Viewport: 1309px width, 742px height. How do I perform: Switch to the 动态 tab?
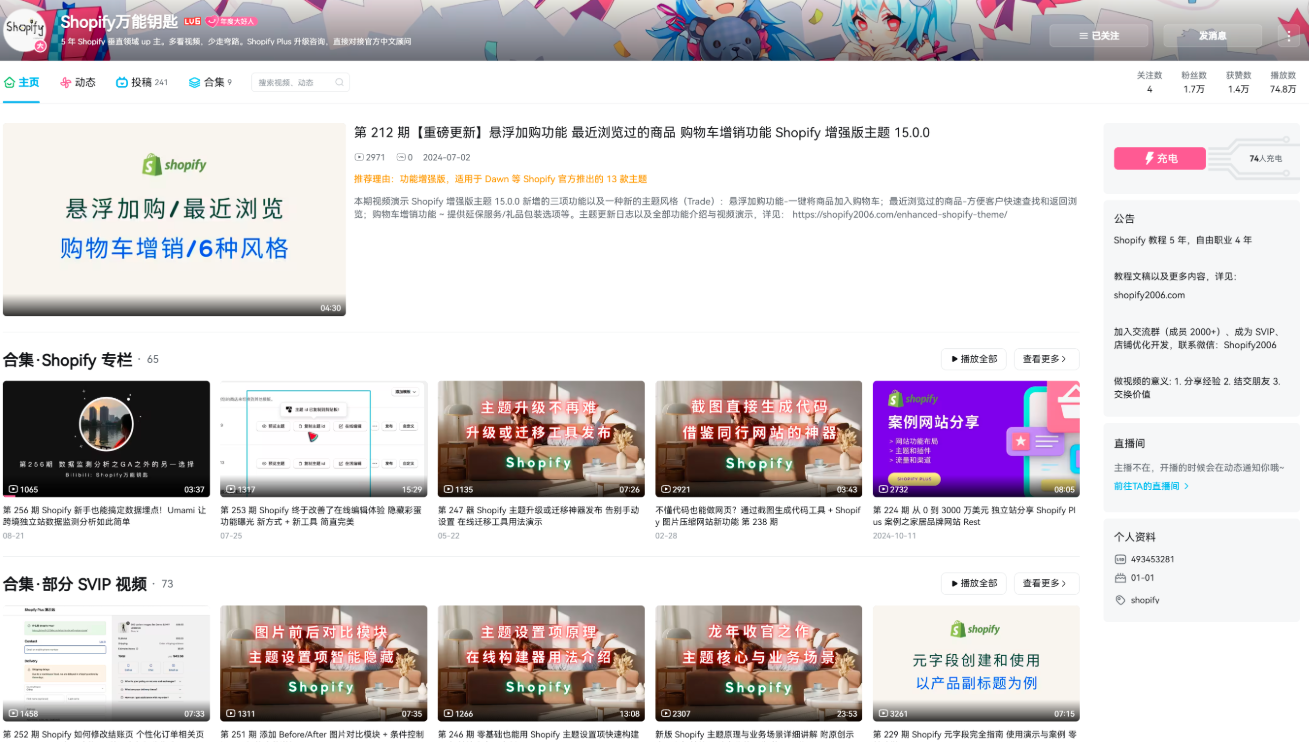(84, 83)
